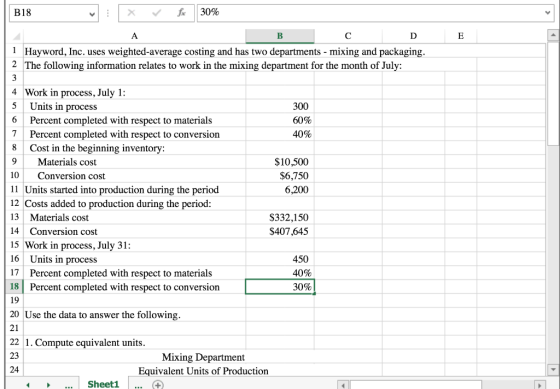560x389 pixels.
Task: Click horizontal scrollbar left arrow
Action: 343,385
